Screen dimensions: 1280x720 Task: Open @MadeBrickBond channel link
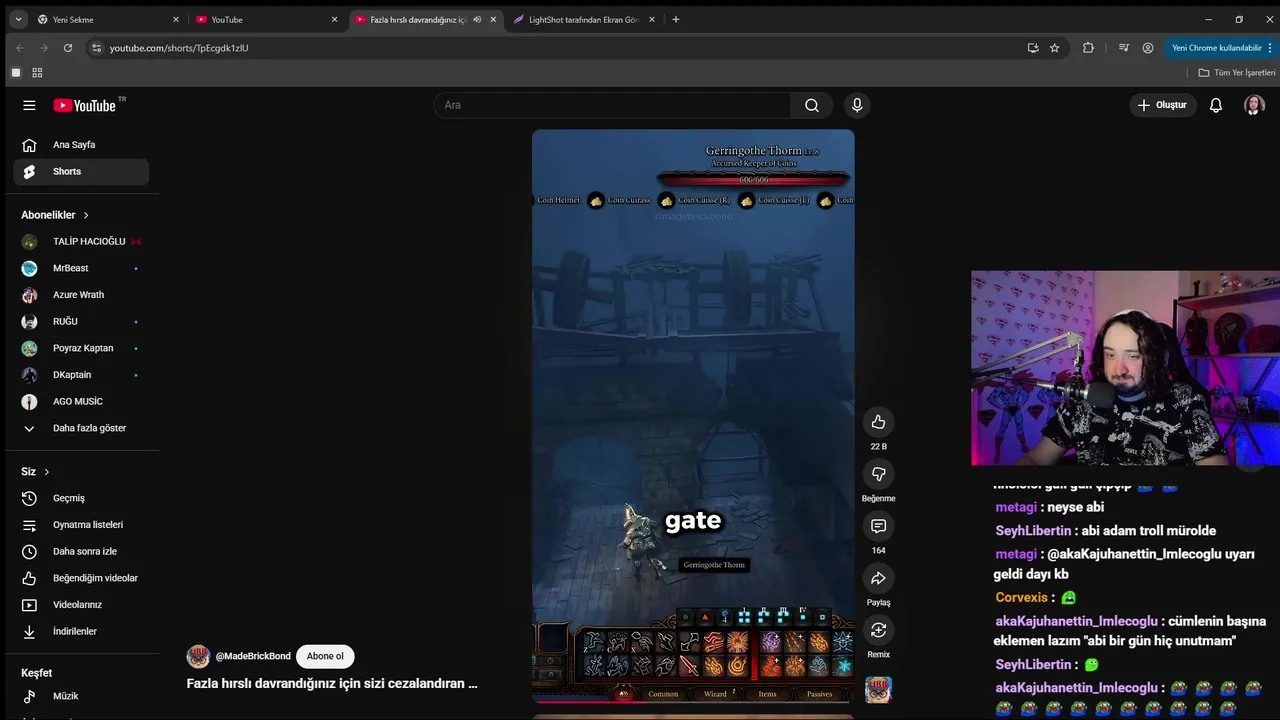pos(253,656)
